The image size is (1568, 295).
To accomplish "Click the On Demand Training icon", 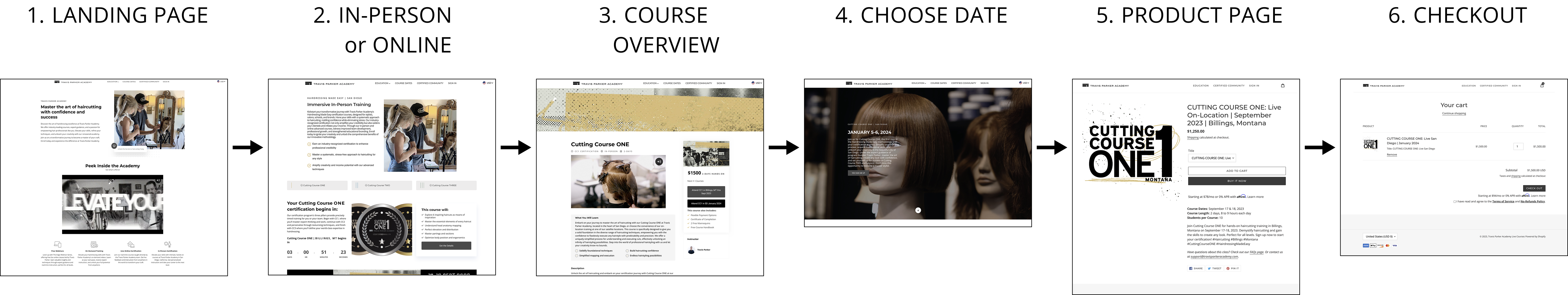I will [x=94, y=245].
